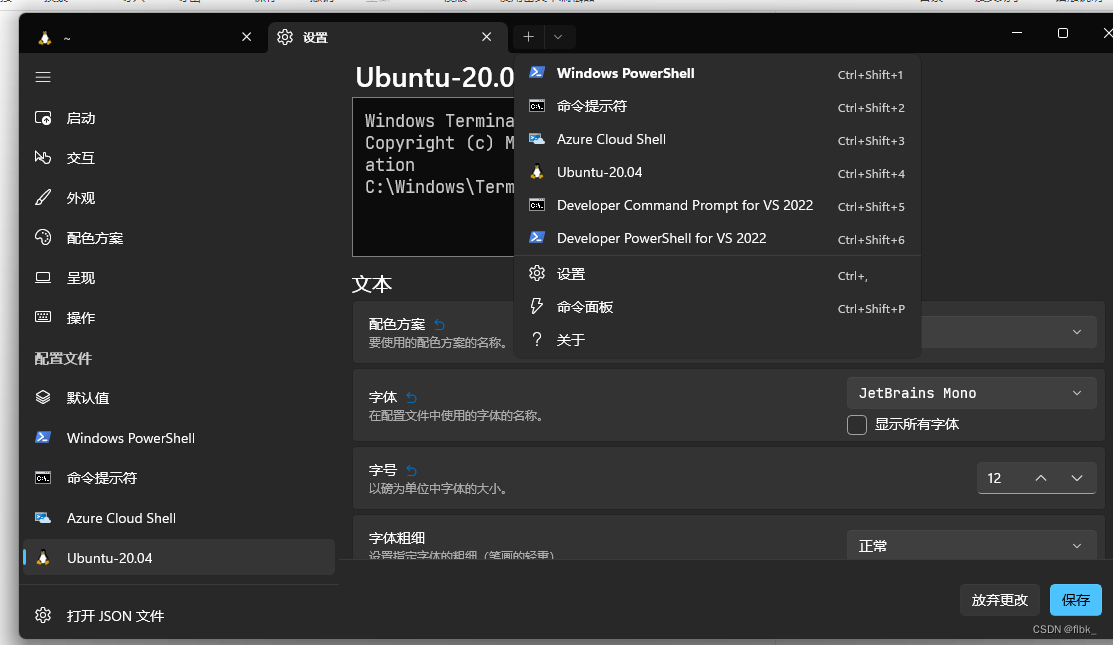Reset 字号 setting with its undo arrow
Screen dimensions: 1113x645
[x=412, y=470]
